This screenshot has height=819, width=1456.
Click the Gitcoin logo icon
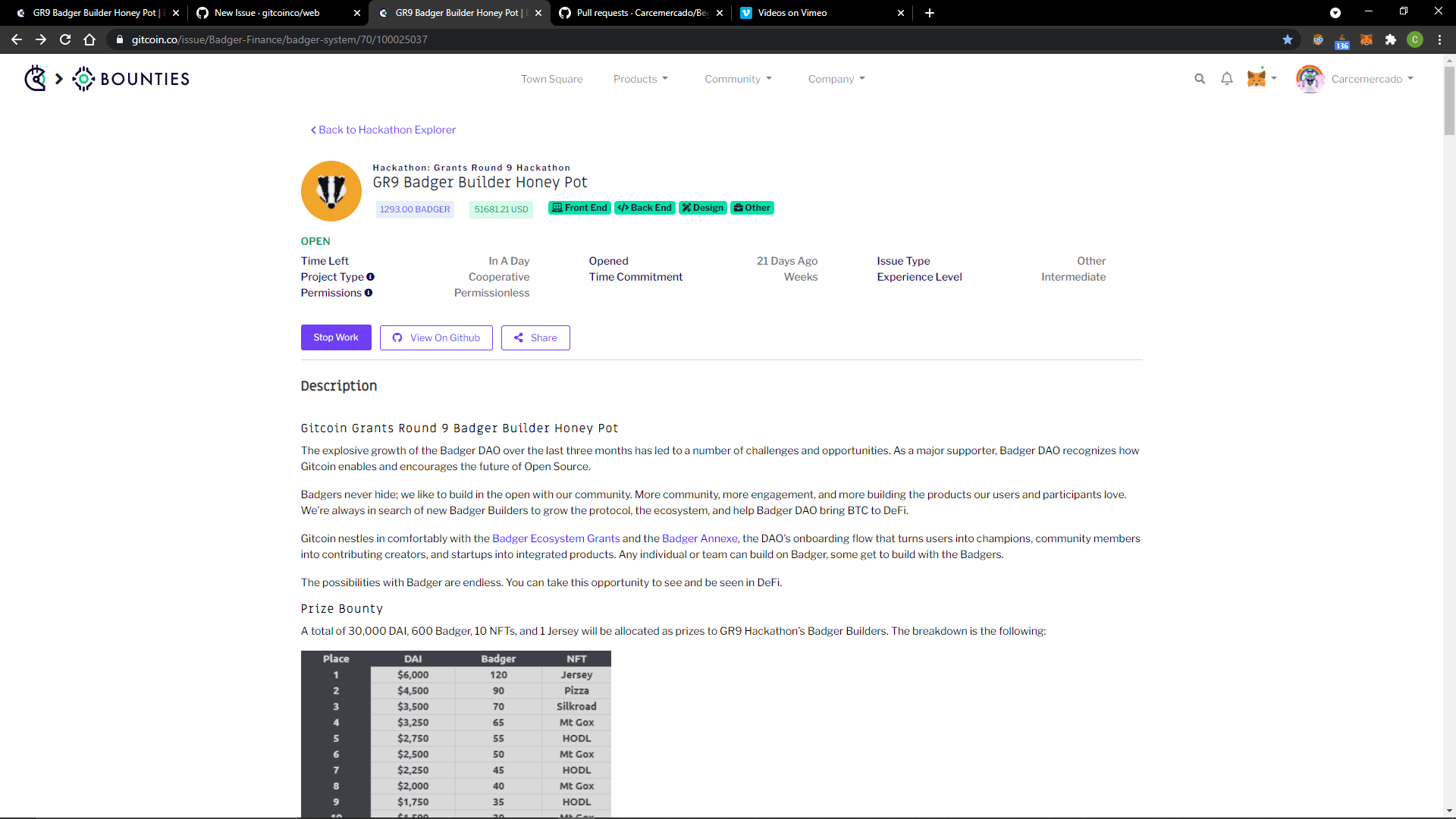coord(36,78)
